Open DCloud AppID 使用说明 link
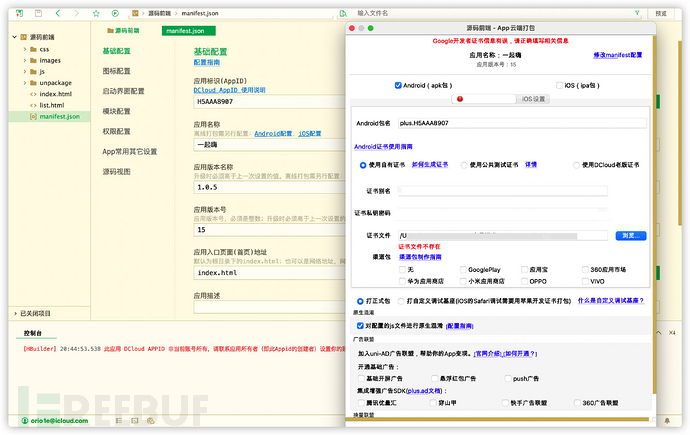690x435 pixels. click(x=229, y=90)
